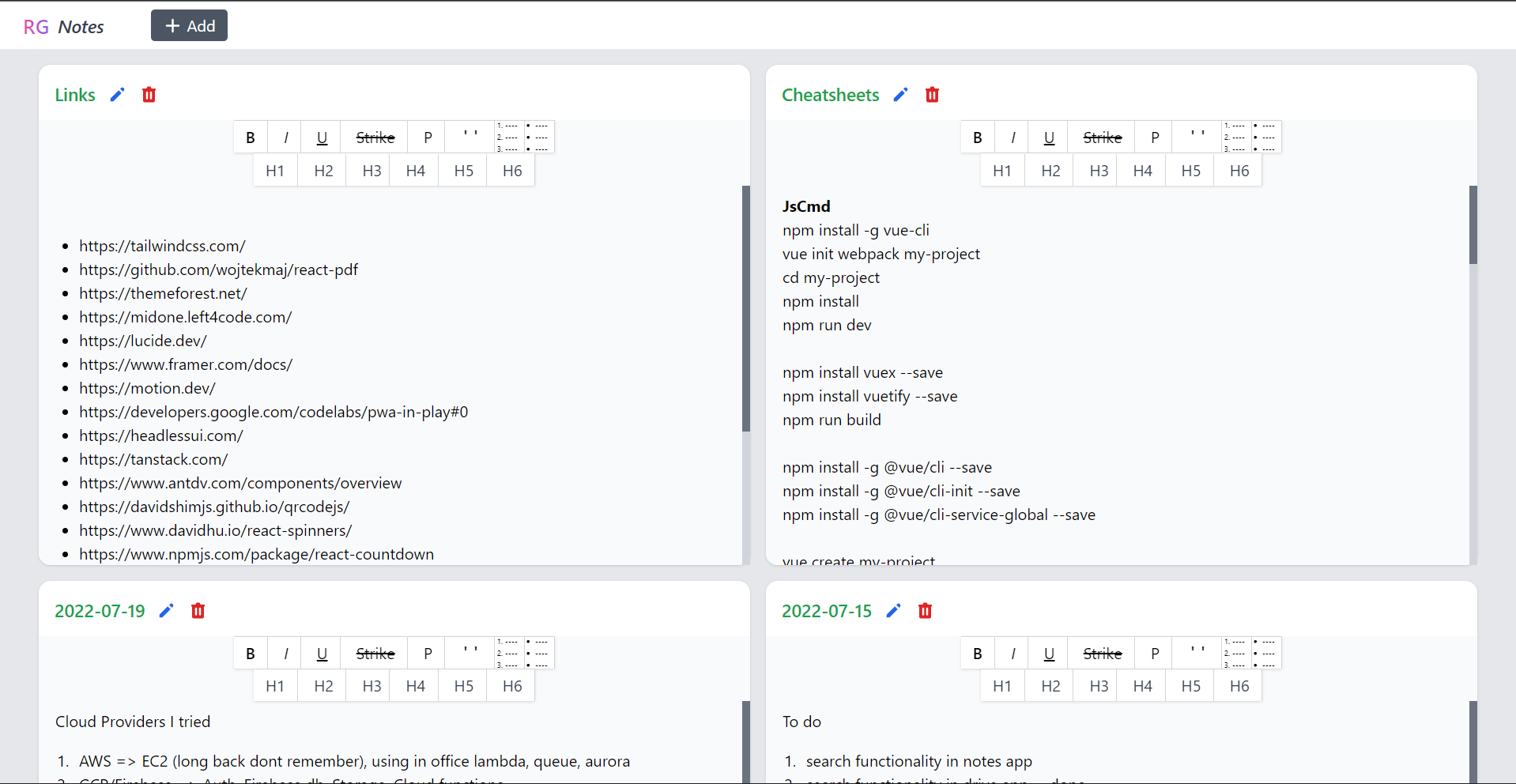Apply blockquote in the 2022-07-19 note
The height and width of the screenshot is (784, 1516).
470,654
